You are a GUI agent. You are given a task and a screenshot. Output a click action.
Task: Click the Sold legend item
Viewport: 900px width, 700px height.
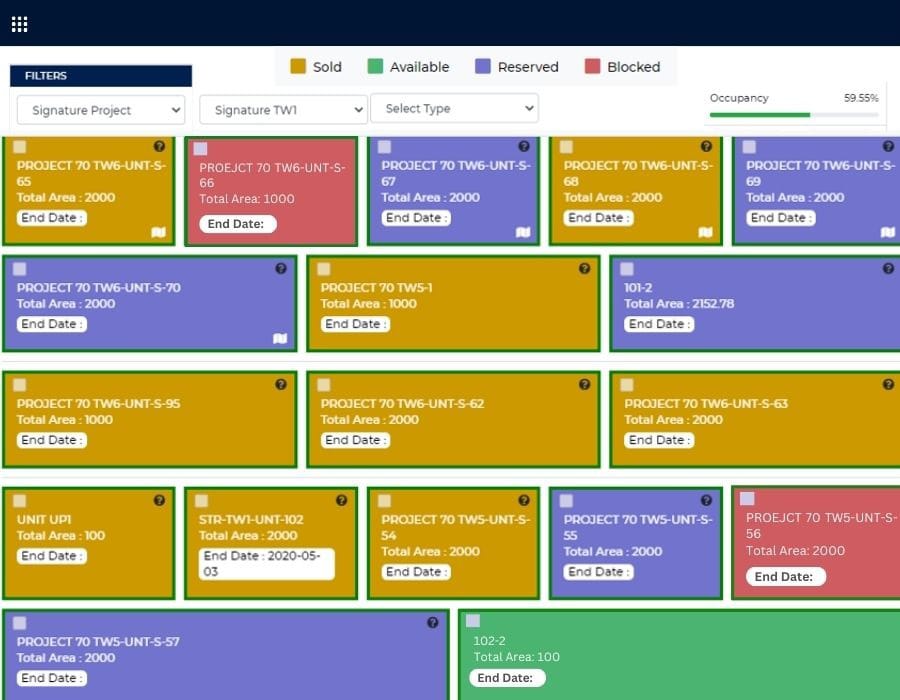click(x=316, y=67)
